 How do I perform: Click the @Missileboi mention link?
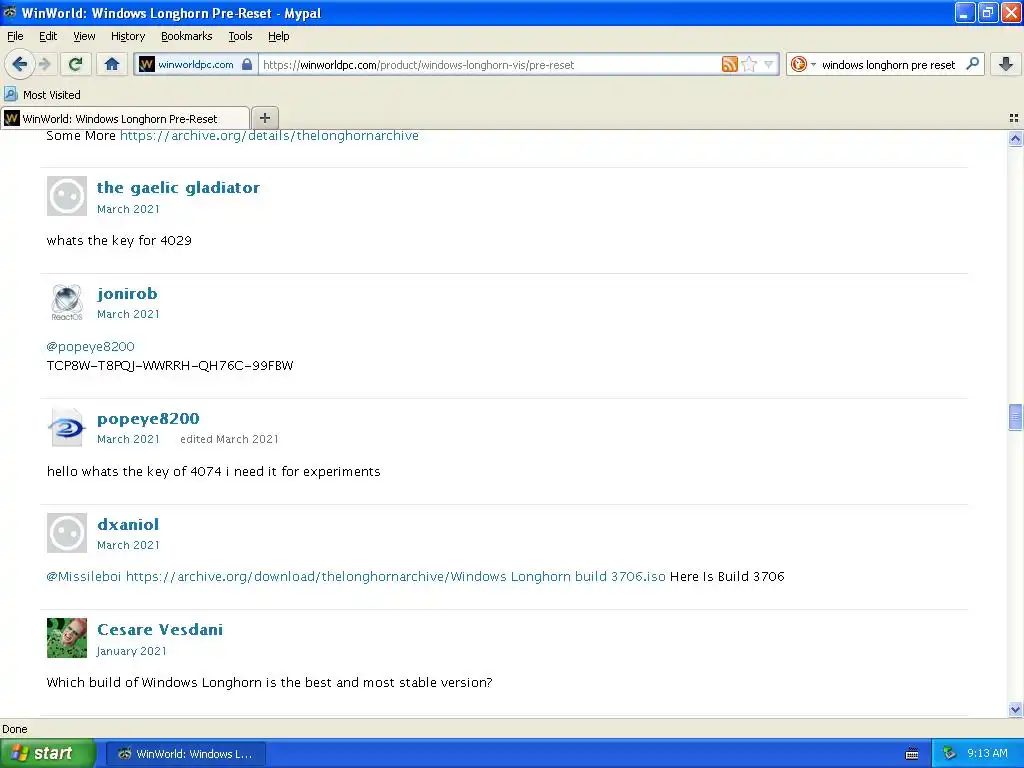[84, 577]
